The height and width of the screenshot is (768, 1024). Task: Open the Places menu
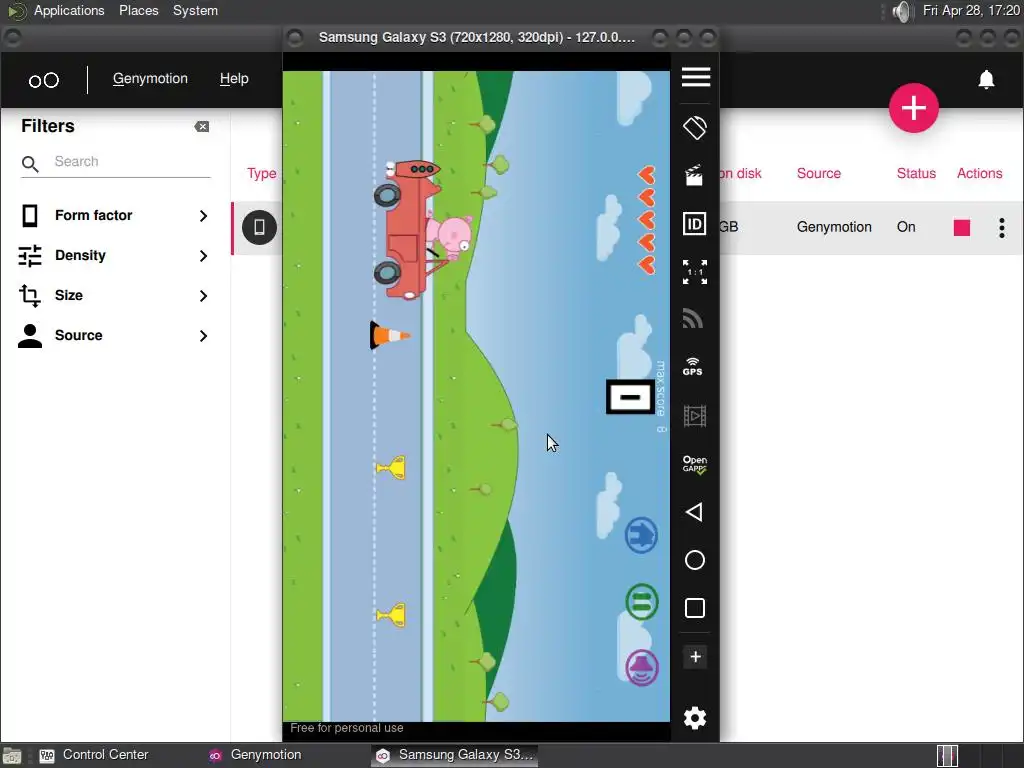coord(138,10)
